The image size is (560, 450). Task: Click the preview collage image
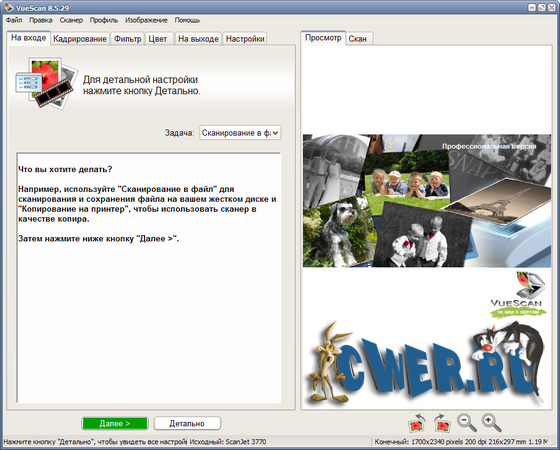tap(427, 201)
